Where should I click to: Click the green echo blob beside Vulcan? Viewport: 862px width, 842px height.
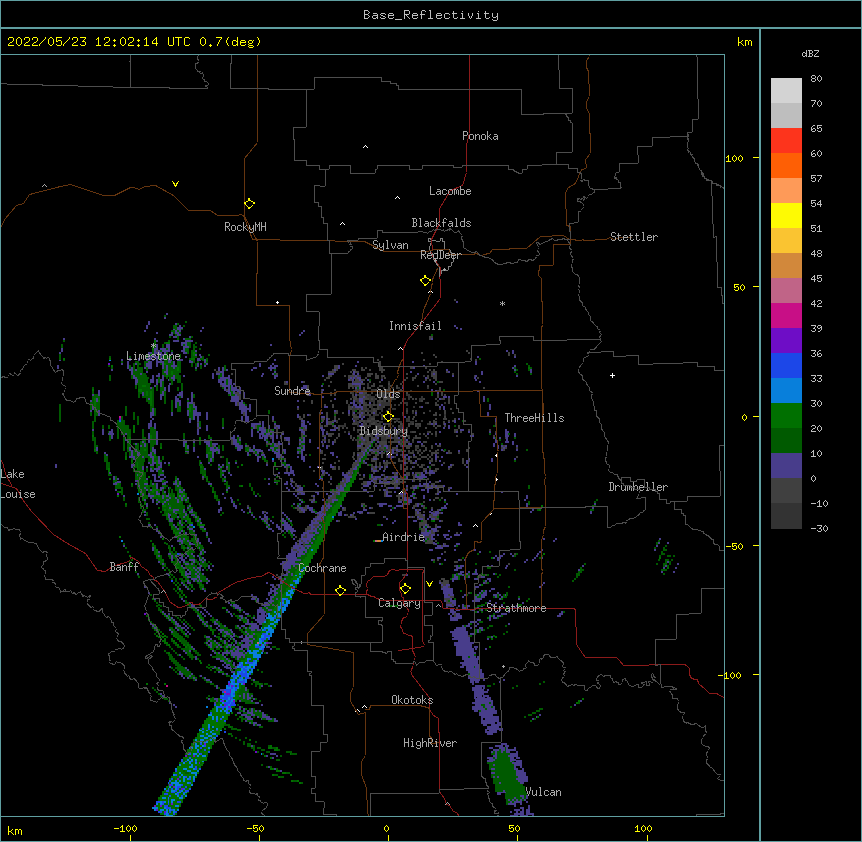506,775
